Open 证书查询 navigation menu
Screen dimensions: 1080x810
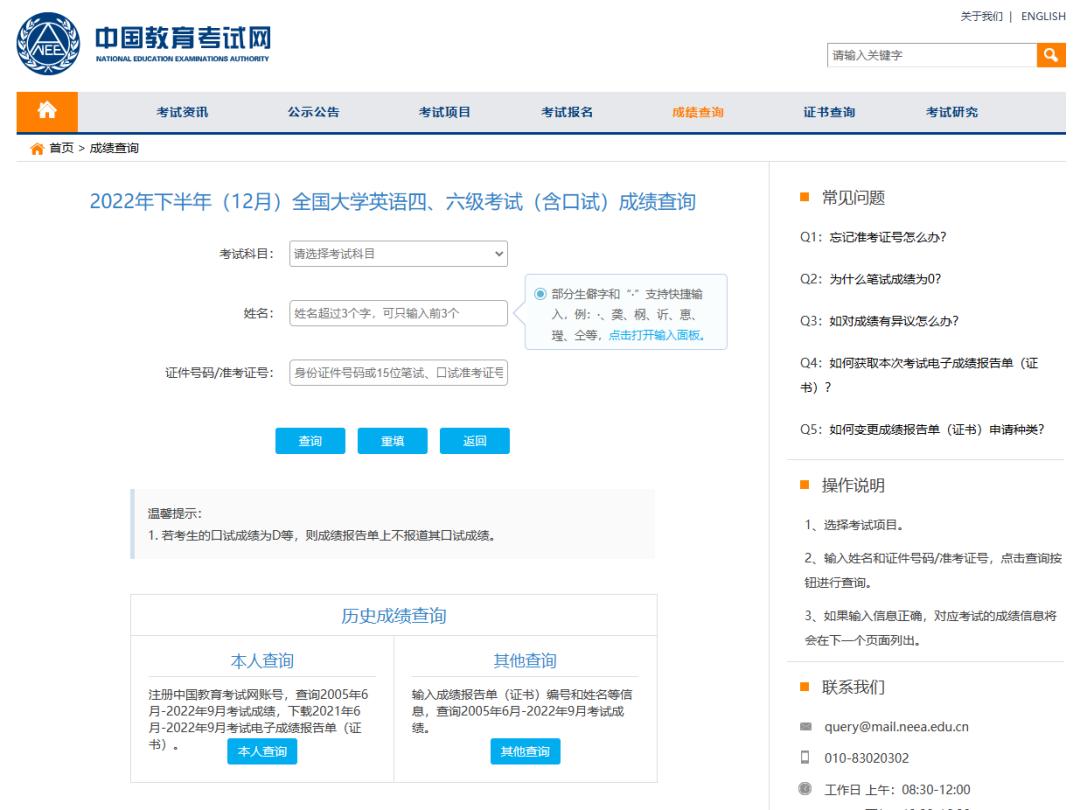[x=829, y=112]
